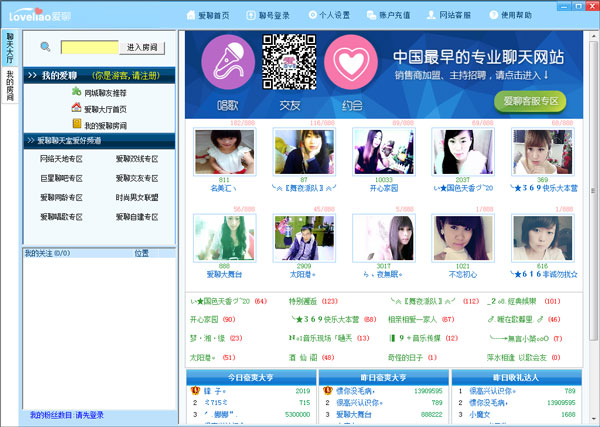Click the yellow book icon for 我的爱聊房间
The height and width of the screenshot is (427, 600).
click(x=77, y=124)
